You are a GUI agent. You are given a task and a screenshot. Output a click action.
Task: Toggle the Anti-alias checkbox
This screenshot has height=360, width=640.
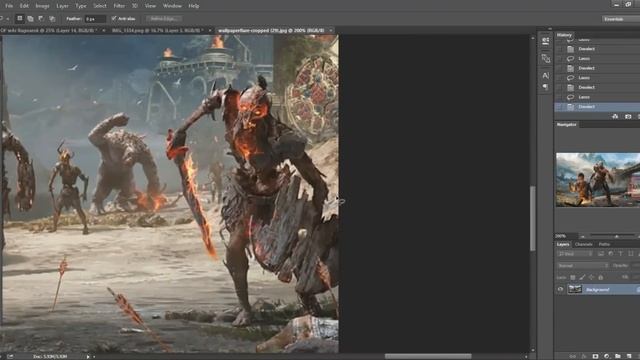click(114, 18)
